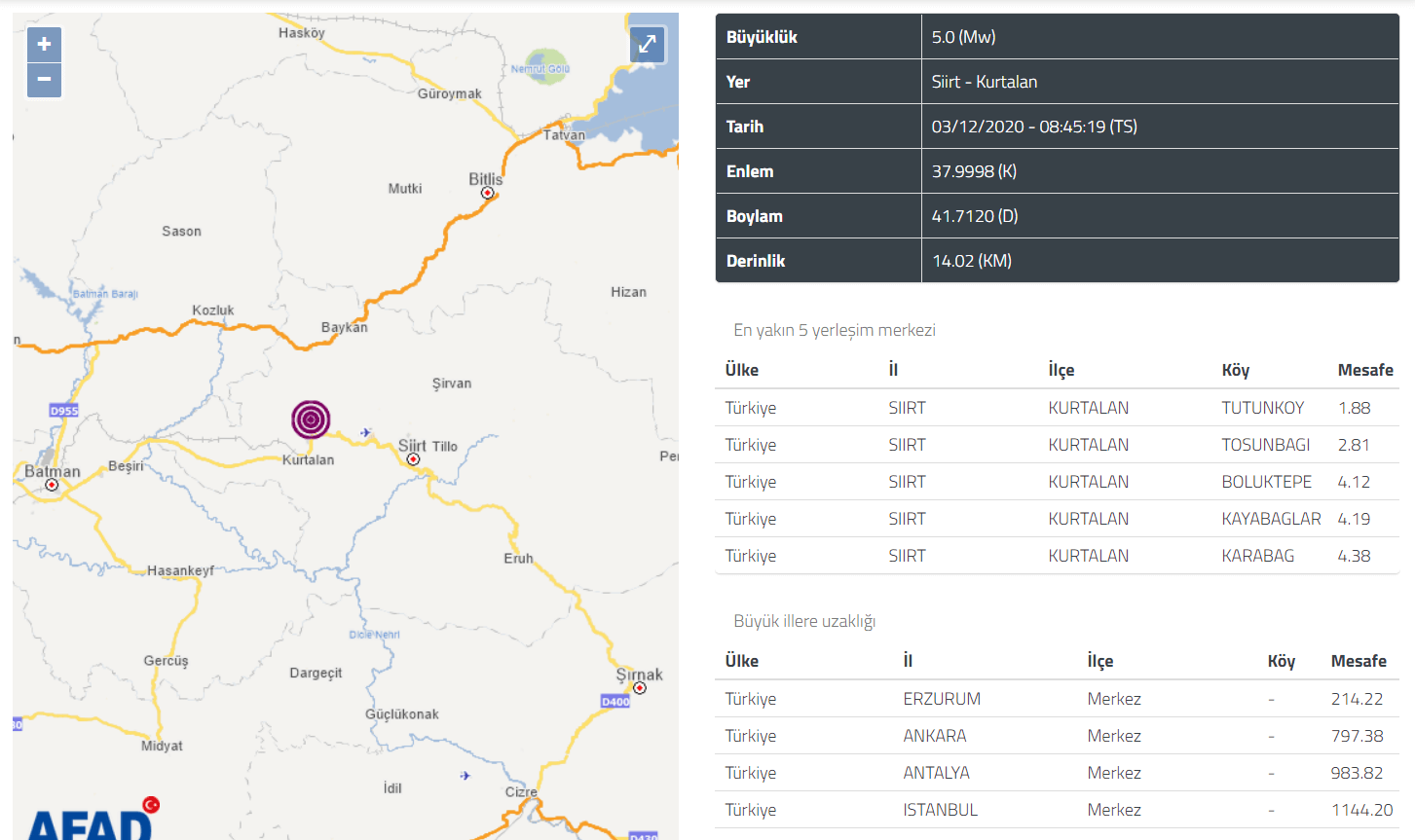Click the Kurtalan town label on map
Screen dimensions: 1415x840
pos(308,460)
